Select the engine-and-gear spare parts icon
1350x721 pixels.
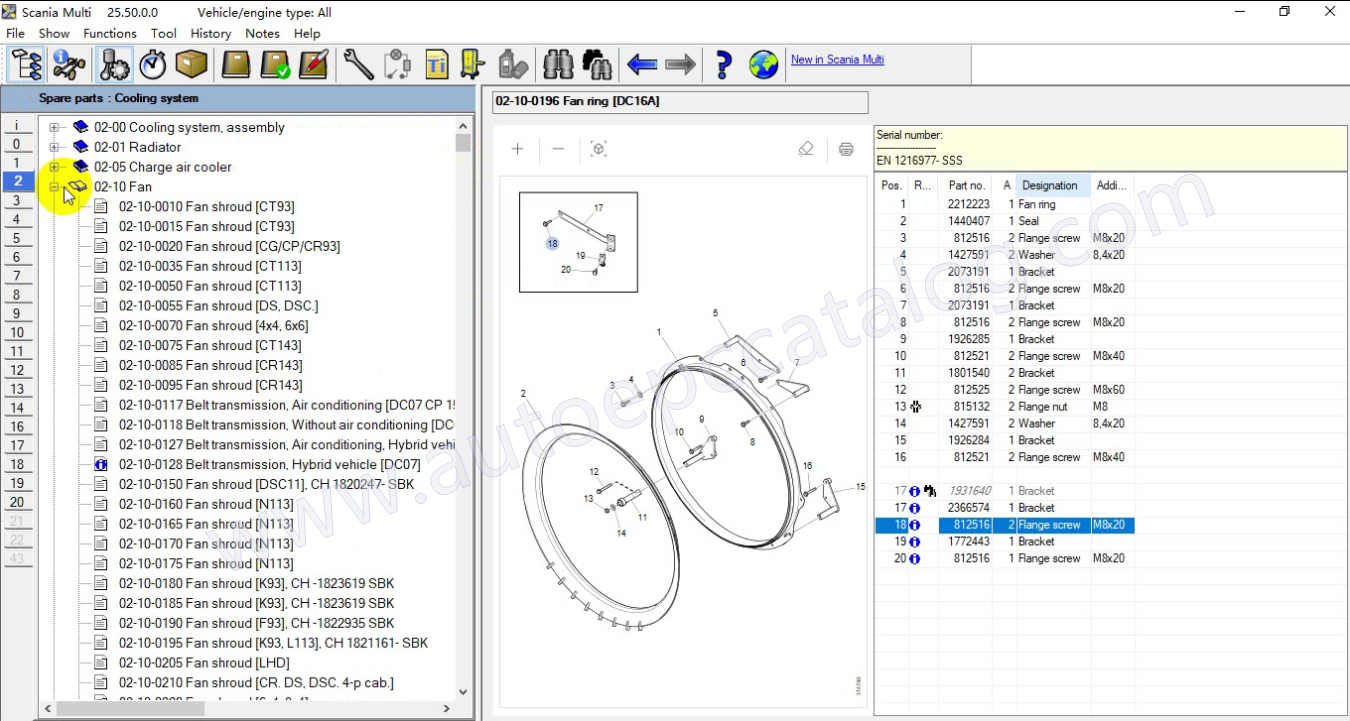pyautogui.click(x=115, y=65)
